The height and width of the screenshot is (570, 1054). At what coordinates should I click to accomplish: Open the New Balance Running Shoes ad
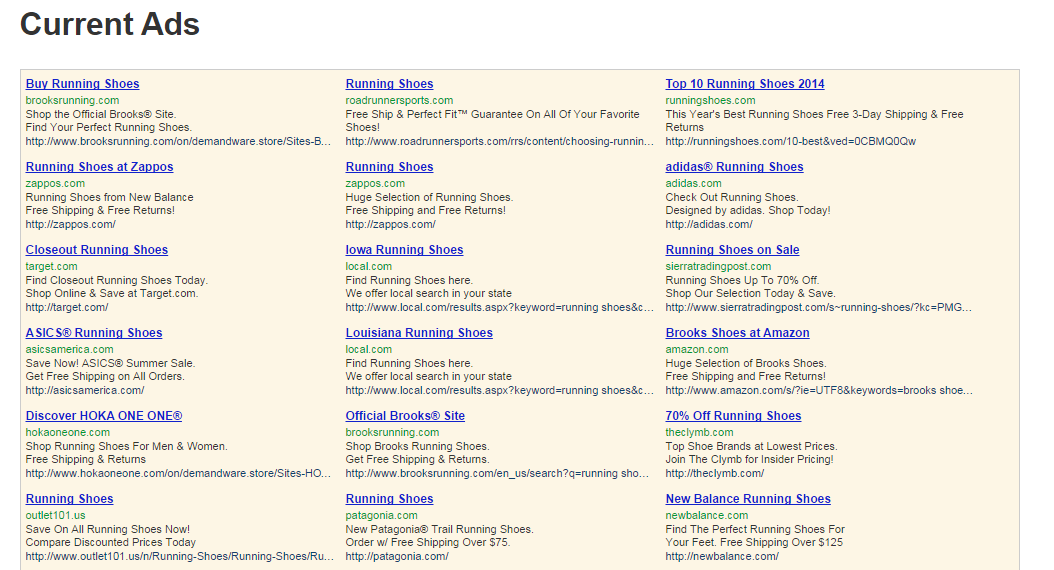coord(748,499)
